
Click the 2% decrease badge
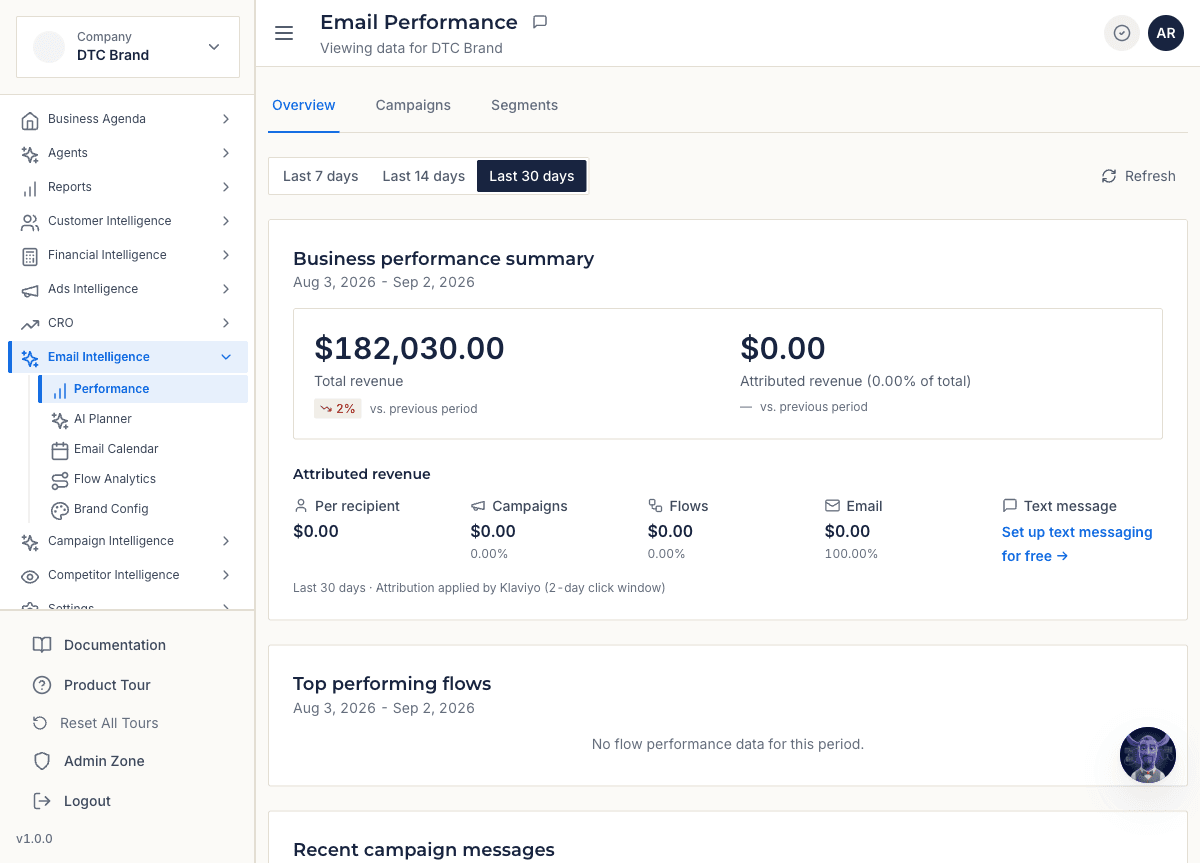click(x=338, y=408)
